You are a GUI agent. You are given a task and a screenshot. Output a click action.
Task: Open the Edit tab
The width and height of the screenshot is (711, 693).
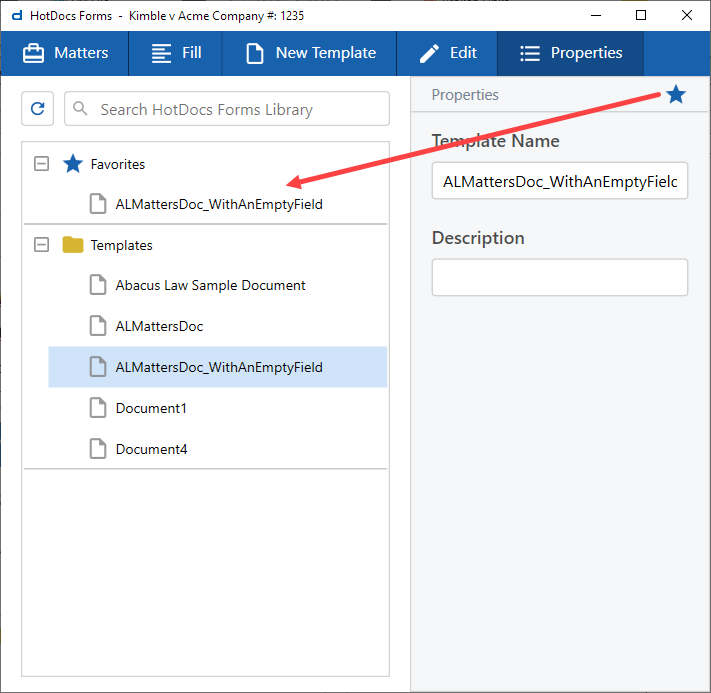point(447,53)
